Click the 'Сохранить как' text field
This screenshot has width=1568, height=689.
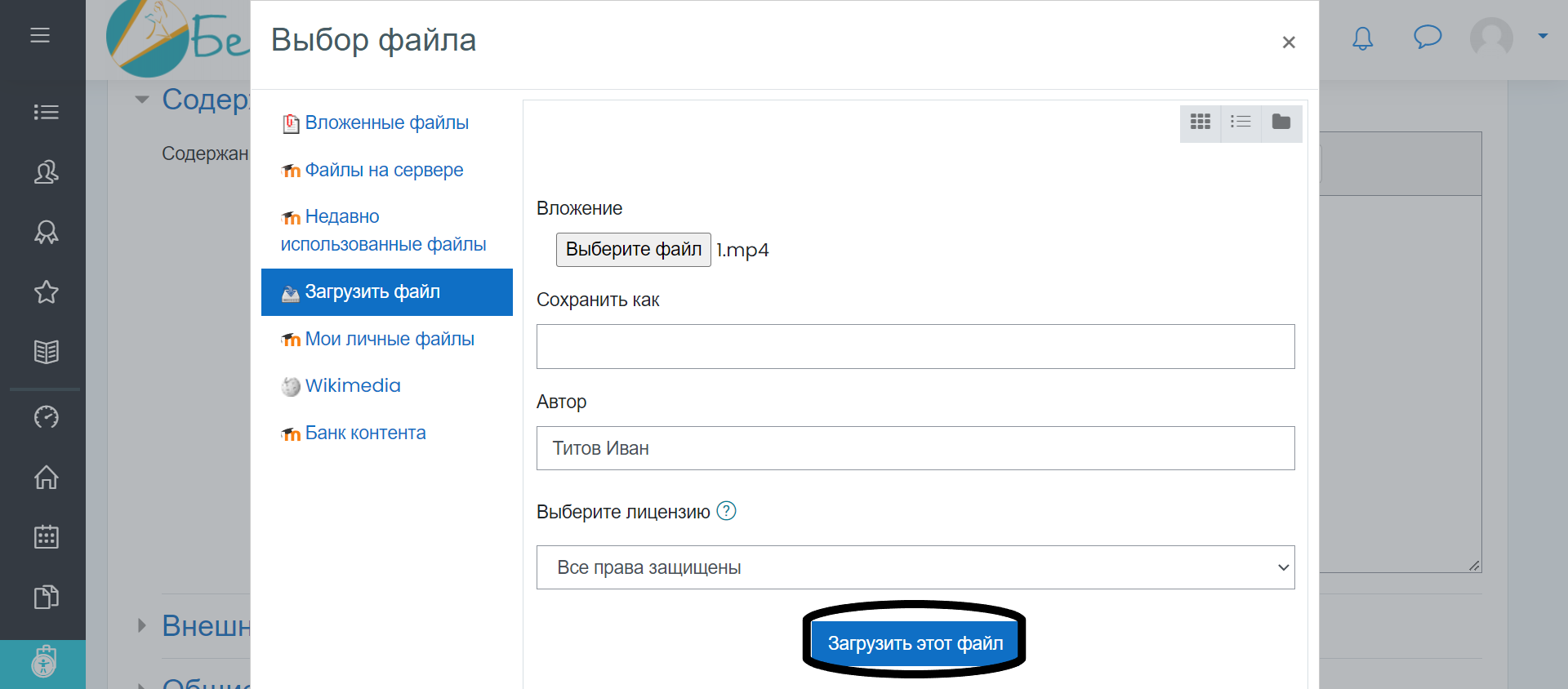point(915,346)
